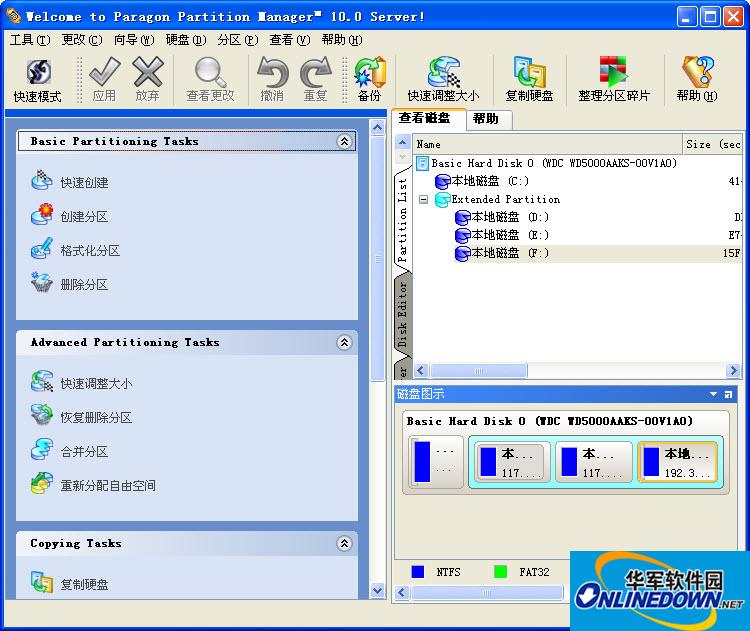Open the Disk Editor vertical tab

coord(403,312)
